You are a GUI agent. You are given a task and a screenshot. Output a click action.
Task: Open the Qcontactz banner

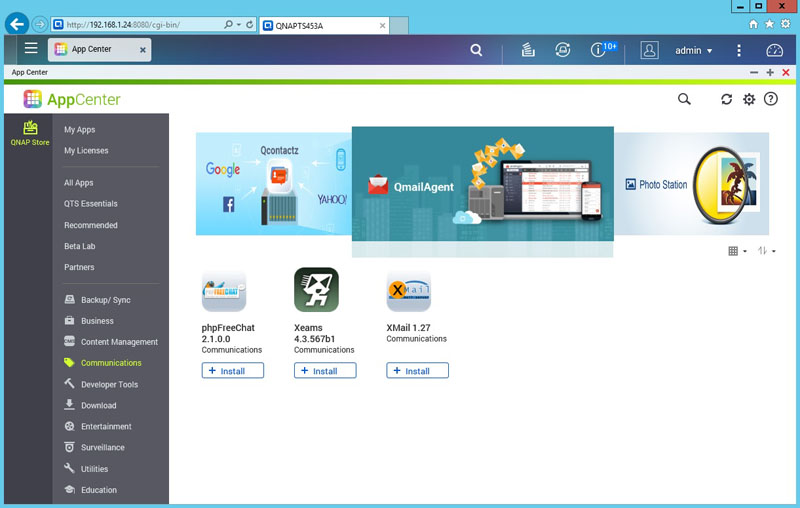click(x=274, y=184)
